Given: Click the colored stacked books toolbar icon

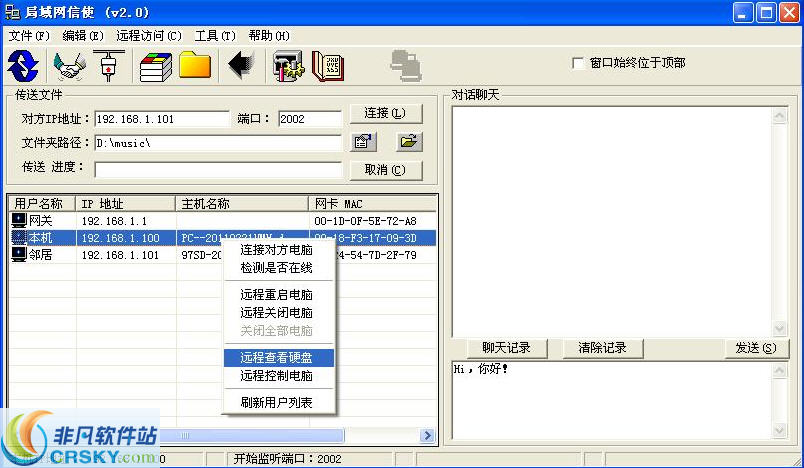Looking at the screenshot, I should pos(156,67).
